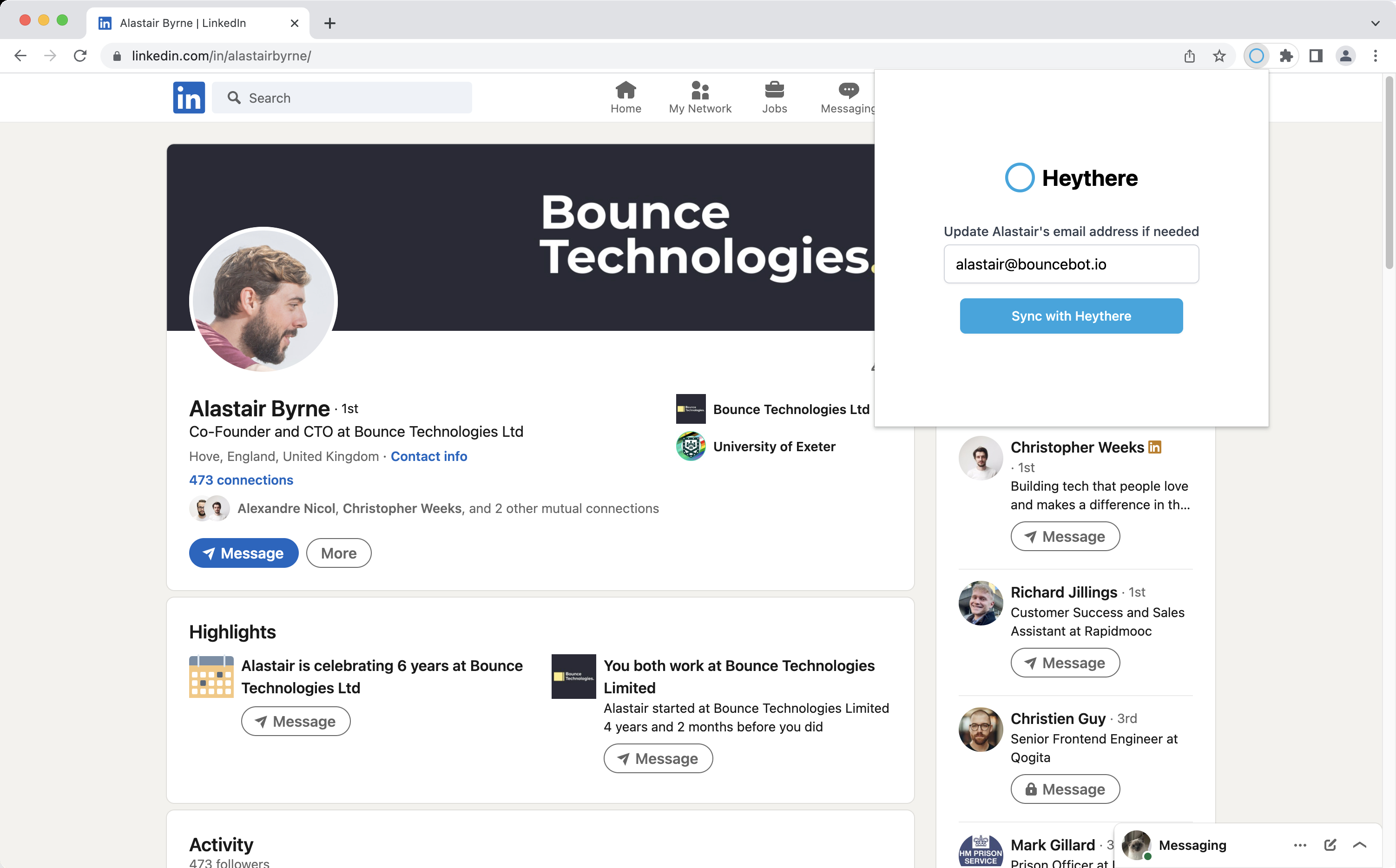This screenshot has height=868, width=1396.
Task: Go back with browser back arrow
Action: pos(20,56)
